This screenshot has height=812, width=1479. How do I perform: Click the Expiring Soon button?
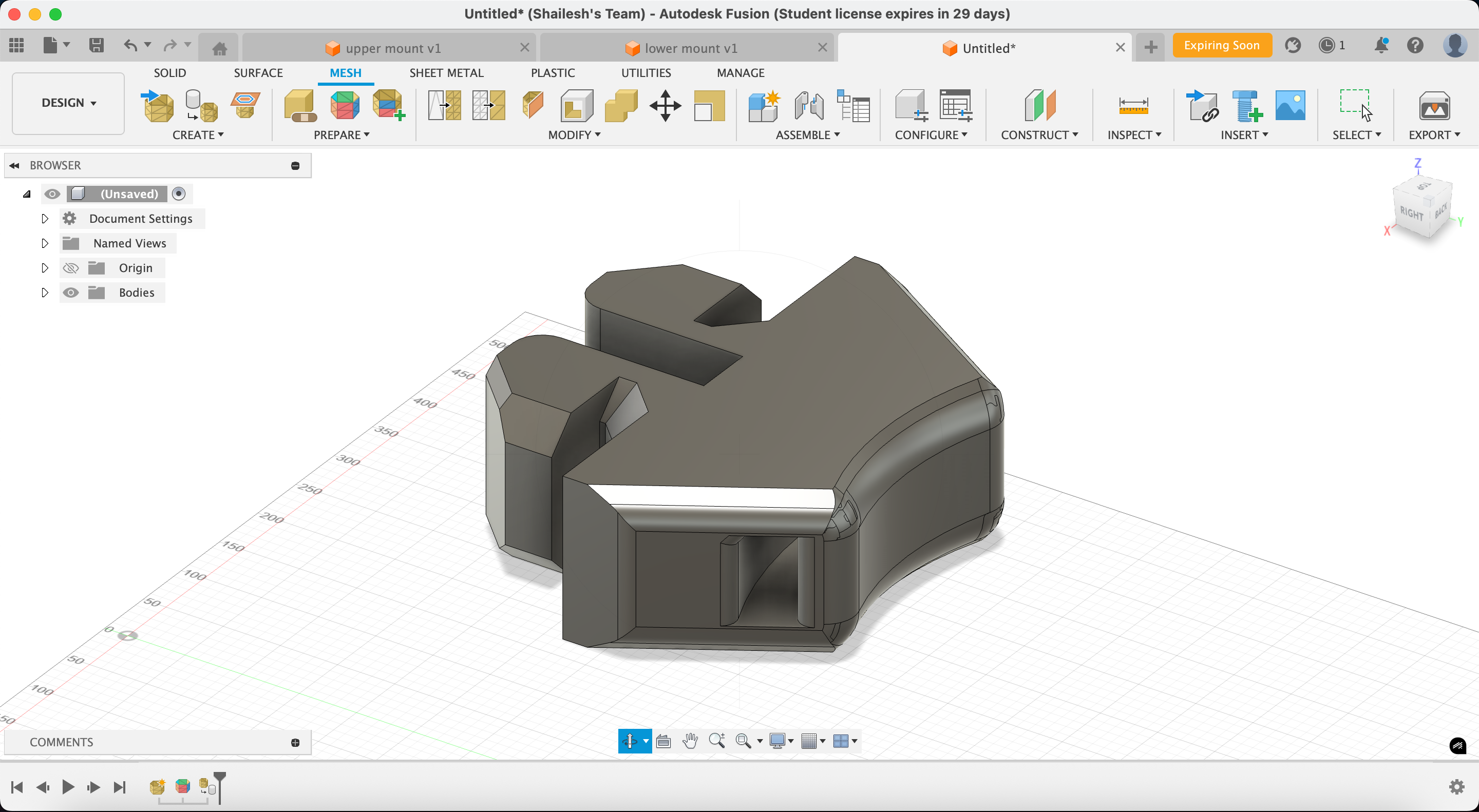point(1222,45)
